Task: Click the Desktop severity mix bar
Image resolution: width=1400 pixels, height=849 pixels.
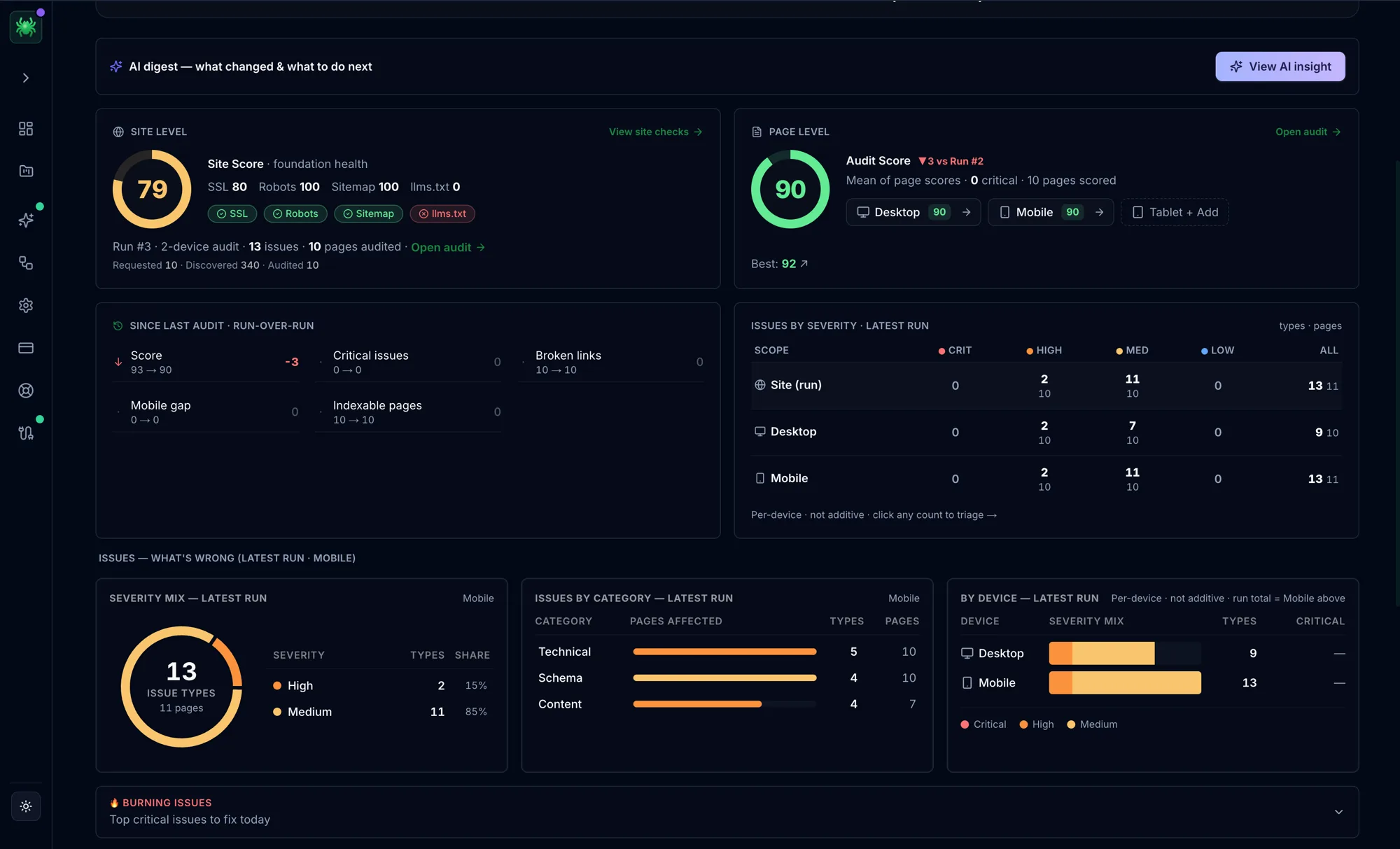Action: pos(1125,653)
